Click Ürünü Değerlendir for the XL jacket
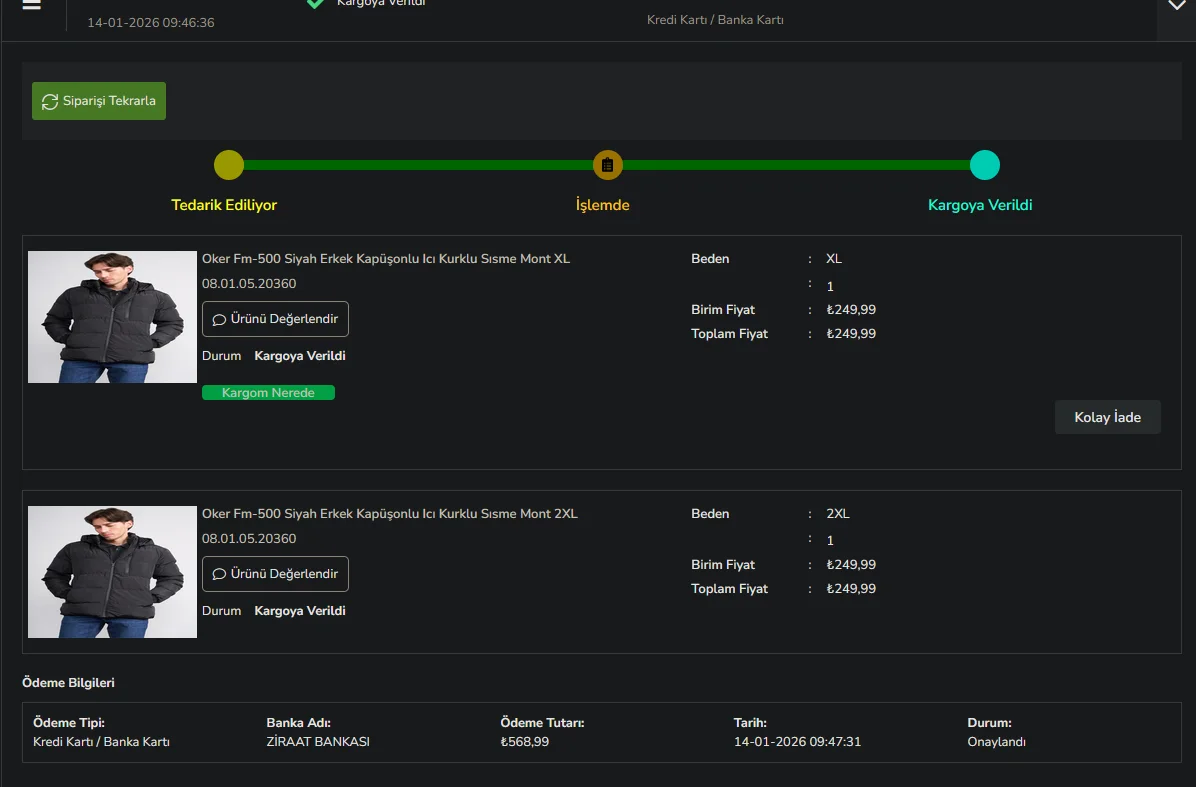1196x787 pixels. coord(275,319)
